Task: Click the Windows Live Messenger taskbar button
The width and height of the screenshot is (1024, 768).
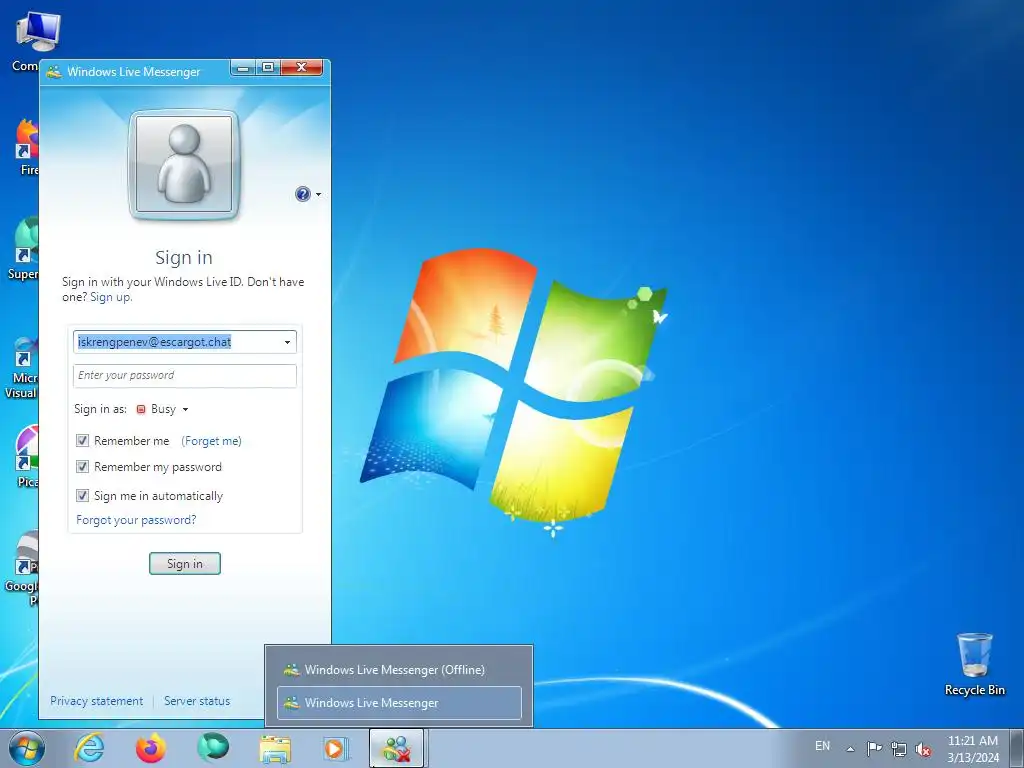Action: 397,748
